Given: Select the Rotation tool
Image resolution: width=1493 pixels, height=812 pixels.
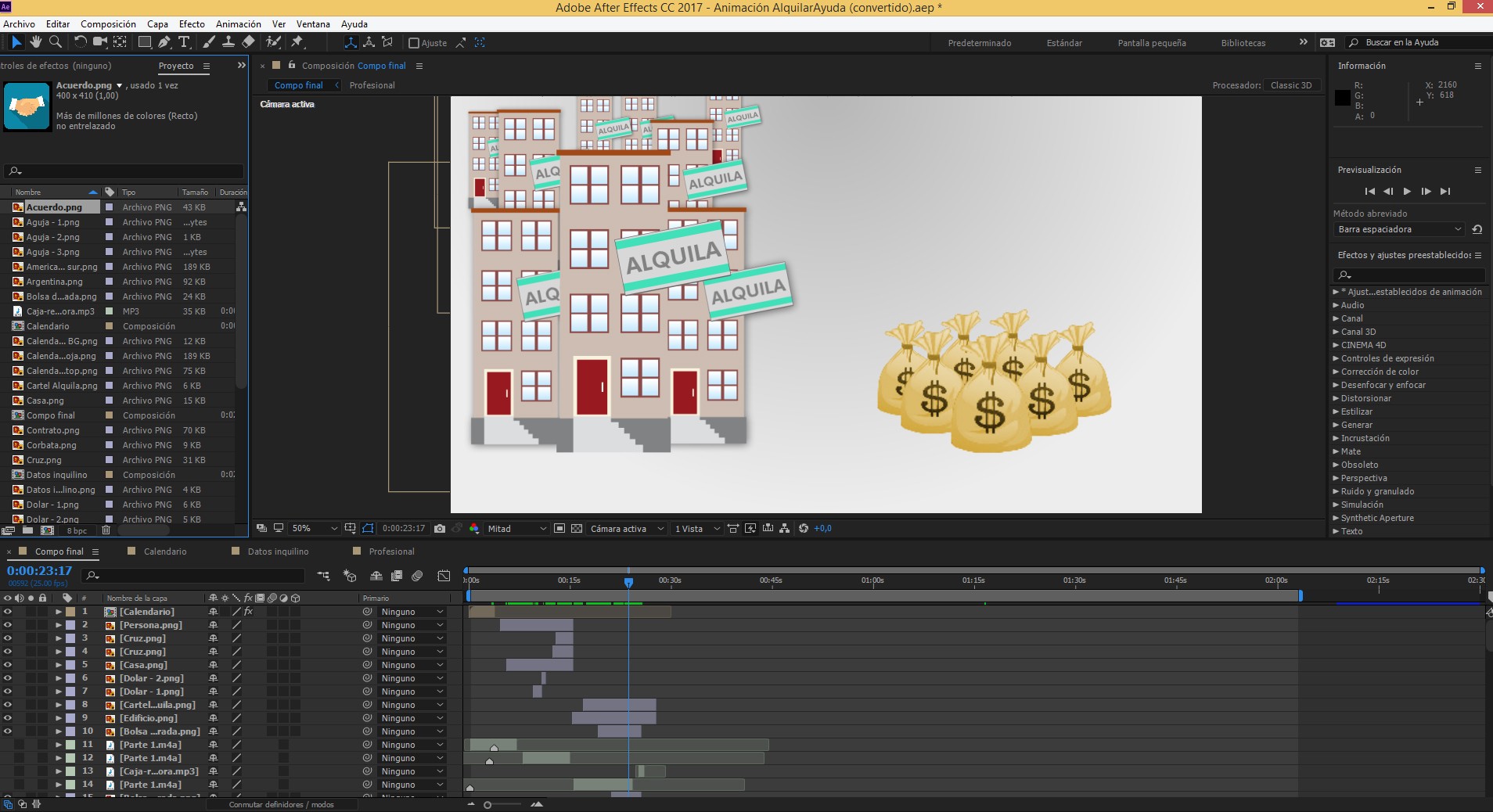Looking at the screenshot, I should pyautogui.click(x=81, y=42).
